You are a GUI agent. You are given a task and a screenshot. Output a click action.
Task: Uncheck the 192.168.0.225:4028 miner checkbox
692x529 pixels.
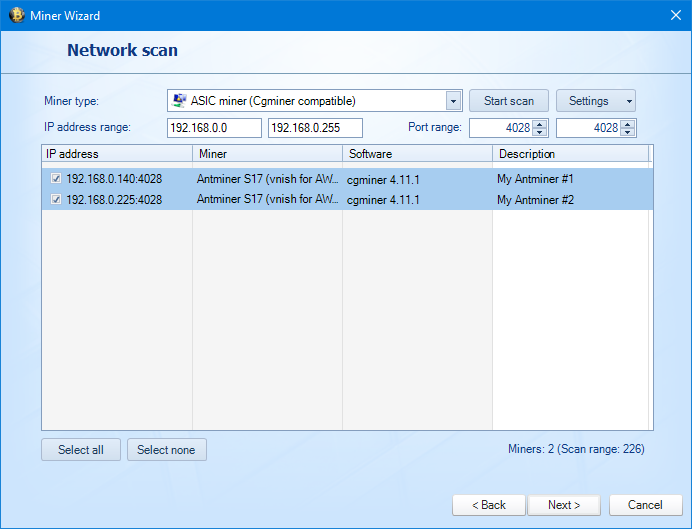56,199
